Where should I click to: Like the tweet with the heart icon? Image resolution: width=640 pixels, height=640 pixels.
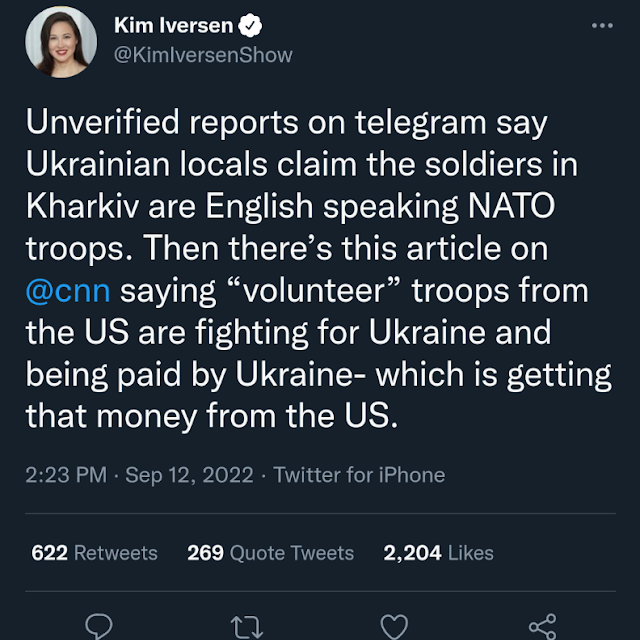395,625
